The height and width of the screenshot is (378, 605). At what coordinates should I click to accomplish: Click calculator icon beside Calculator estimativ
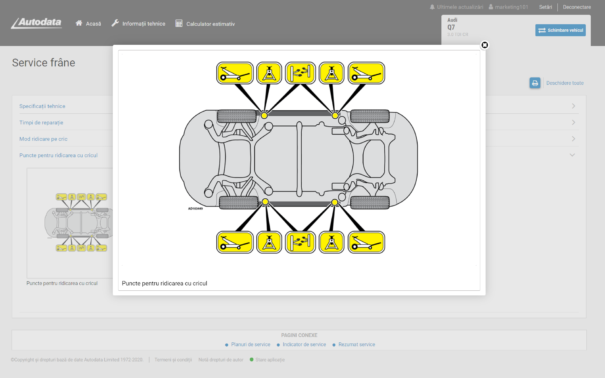tap(179, 23)
